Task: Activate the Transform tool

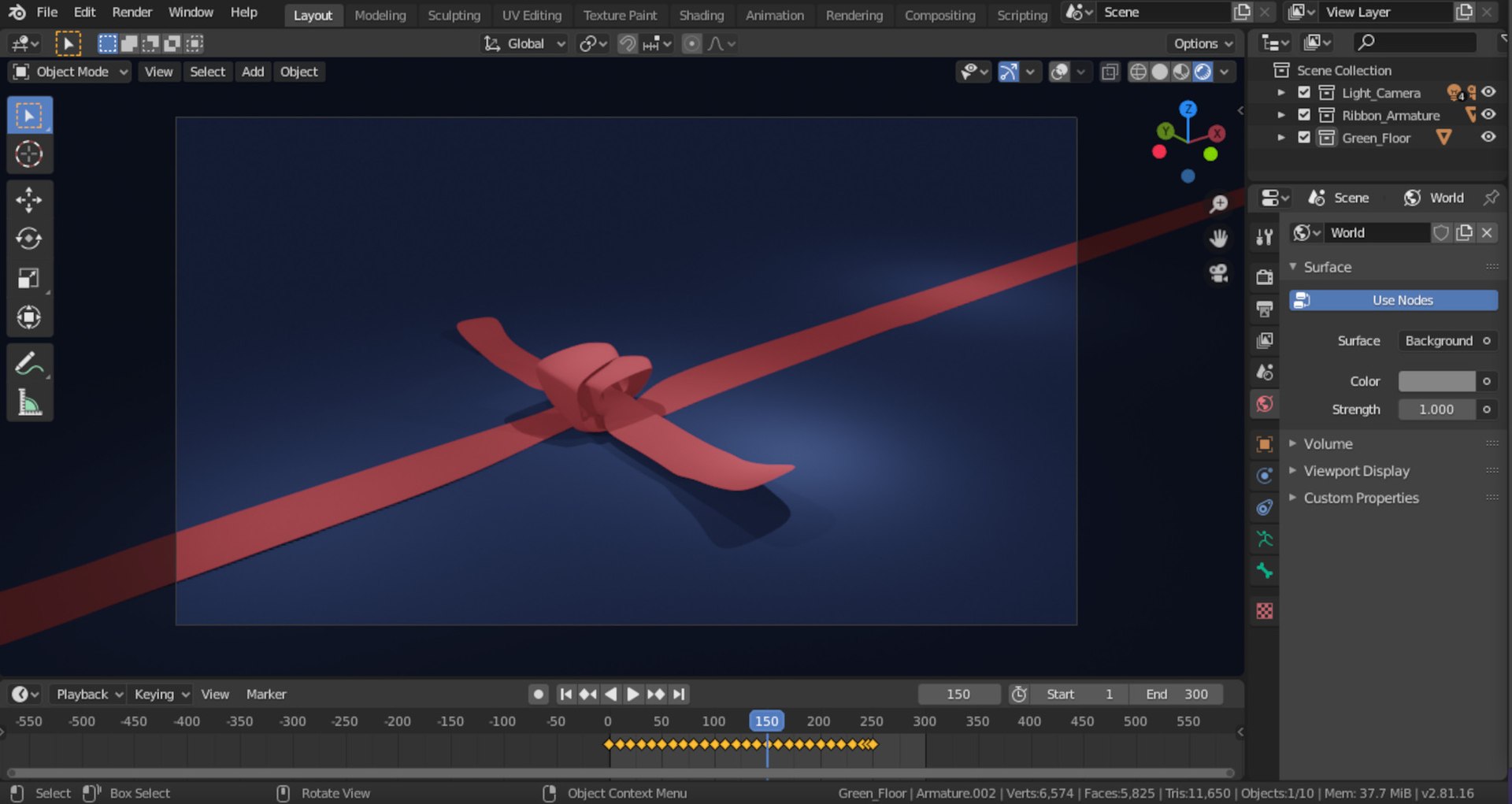Action: (x=29, y=317)
